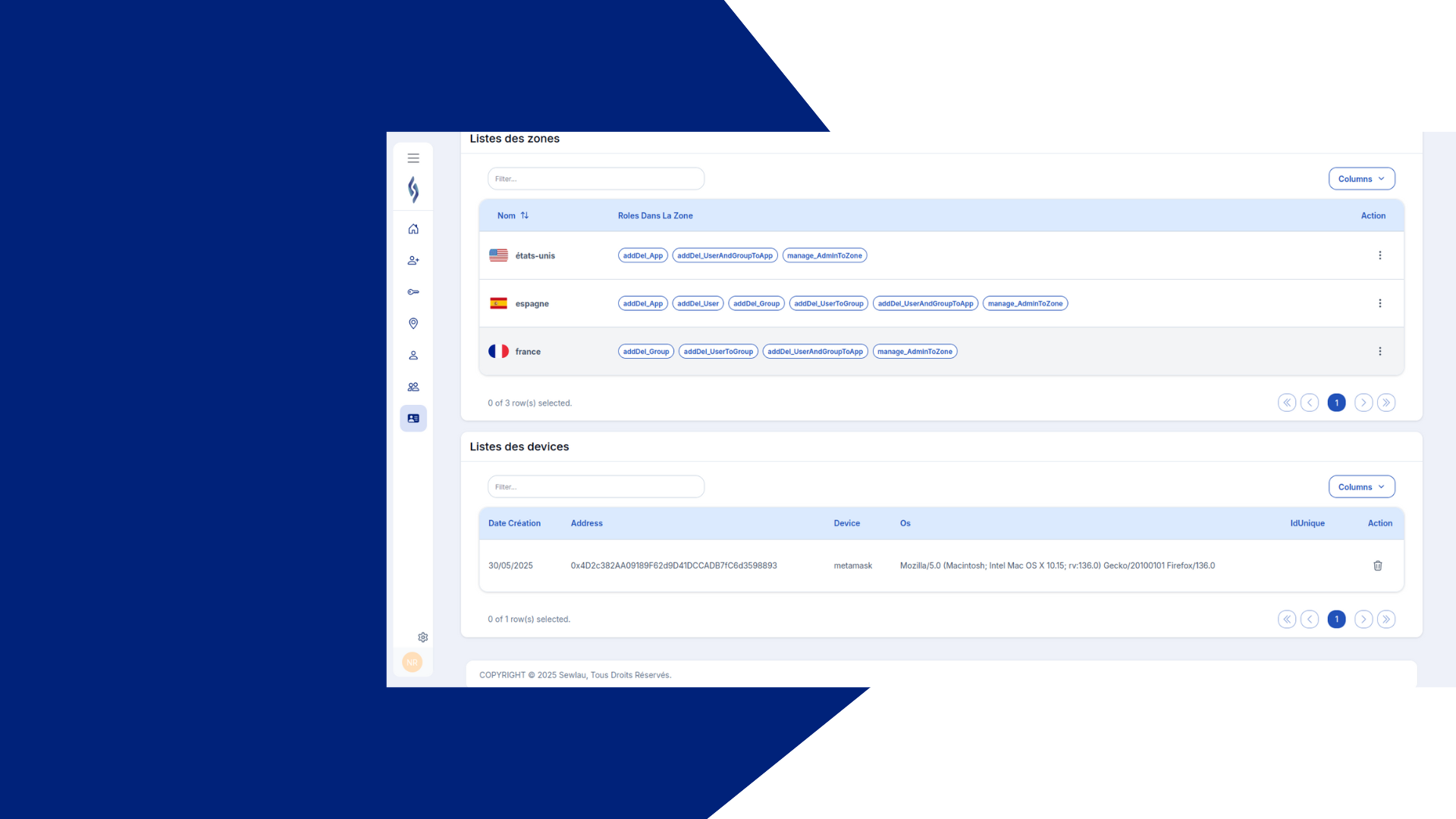This screenshot has height=819, width=1456.
Task: Open the Columns dropdown for the zones list
Action: (1361, 179)
